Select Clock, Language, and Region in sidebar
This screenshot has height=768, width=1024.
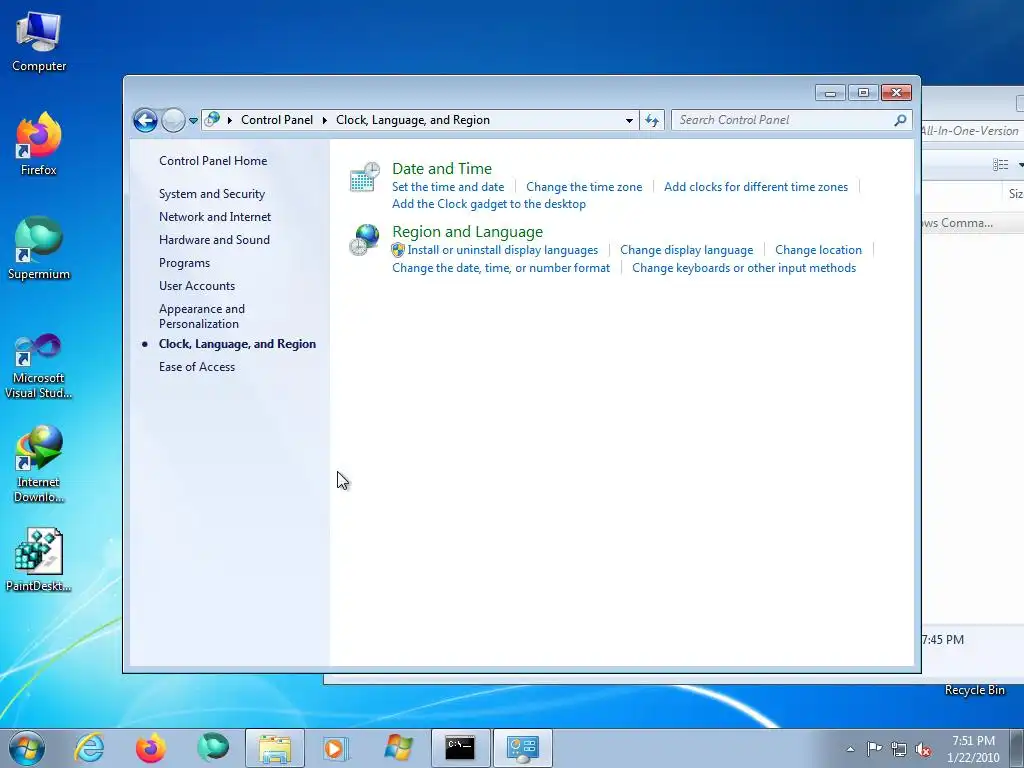point(237,344)
